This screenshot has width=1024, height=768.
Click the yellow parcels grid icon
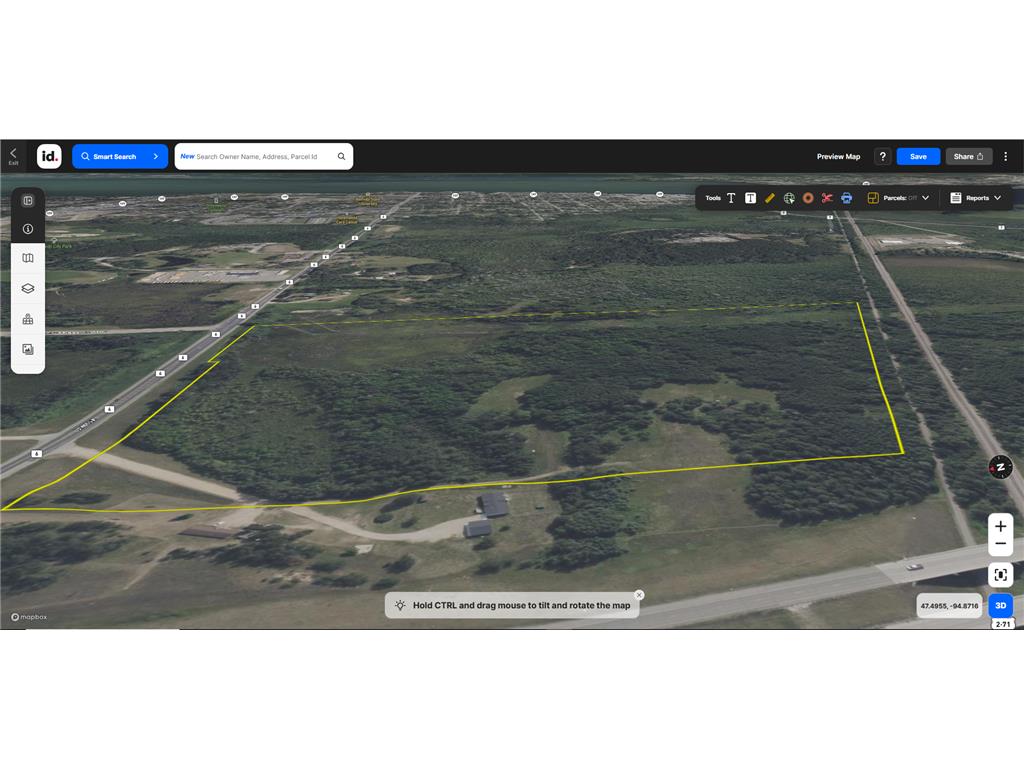coord(872,198)
